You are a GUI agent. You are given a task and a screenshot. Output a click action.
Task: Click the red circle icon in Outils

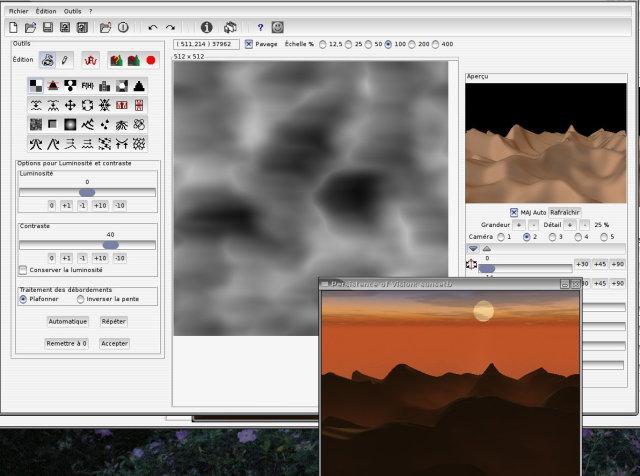tap(151, 60)
